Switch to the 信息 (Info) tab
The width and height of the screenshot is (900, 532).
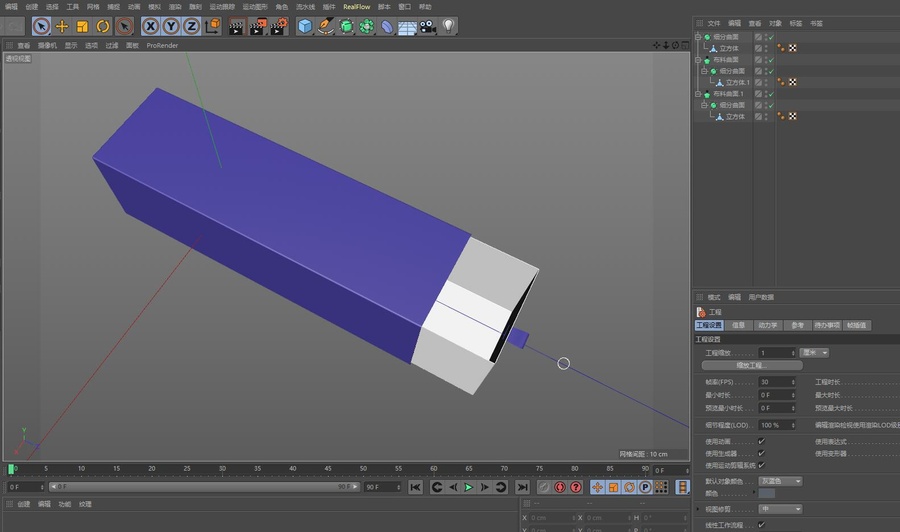coord(738,325)
